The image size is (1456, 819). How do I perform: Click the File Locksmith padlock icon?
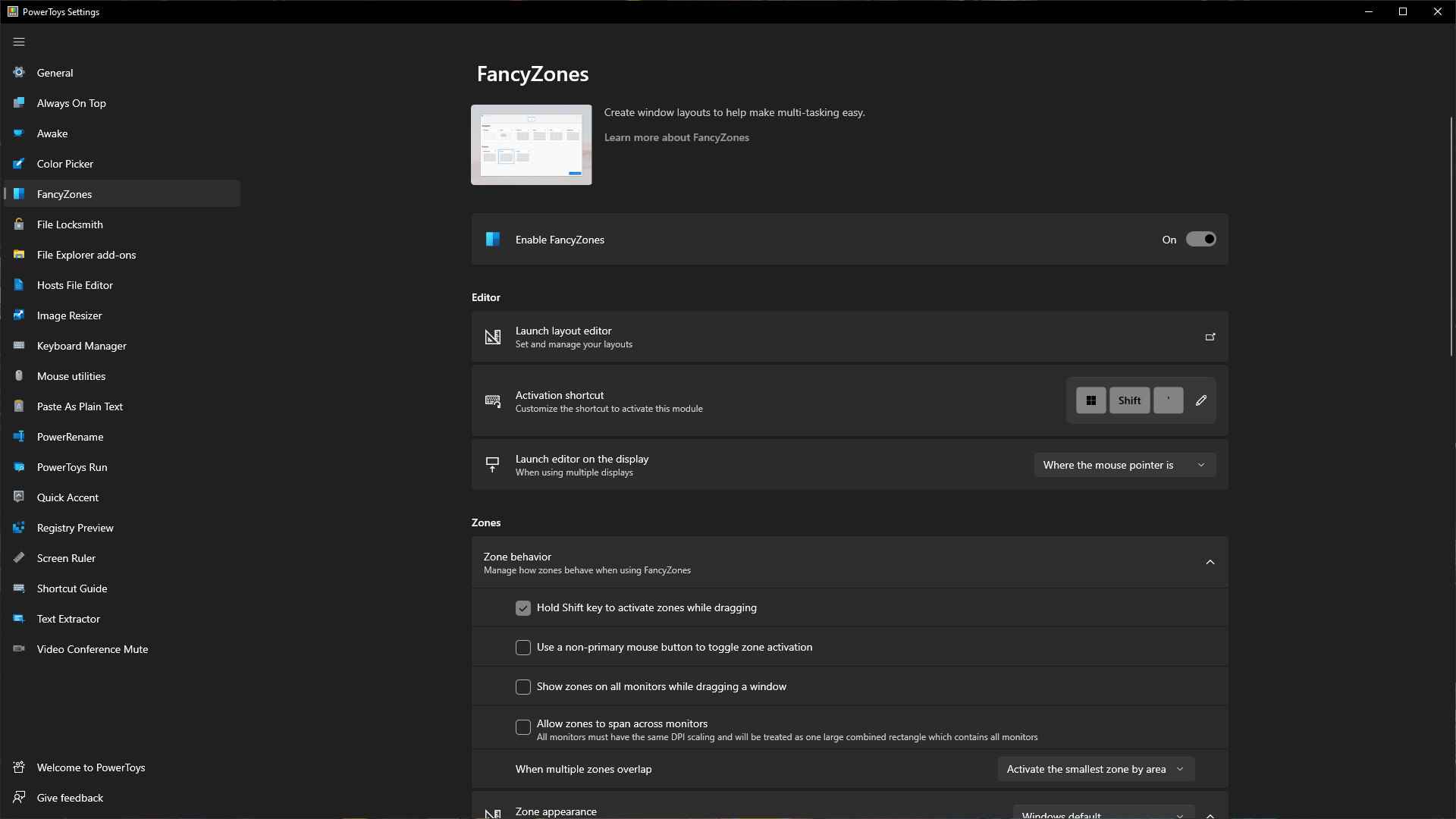(x=19, y=224)
